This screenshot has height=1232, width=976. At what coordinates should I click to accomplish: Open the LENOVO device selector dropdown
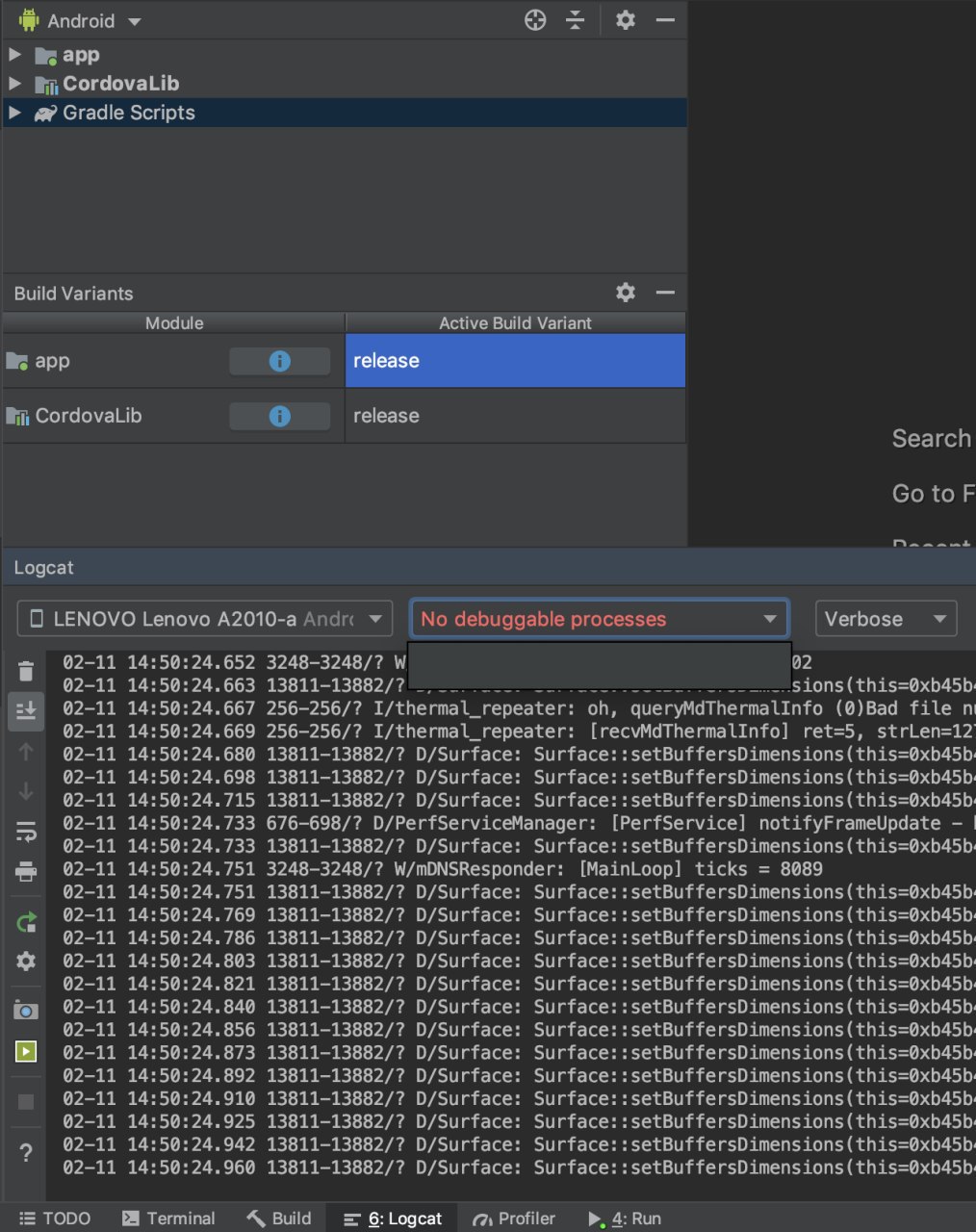(205, 619)
